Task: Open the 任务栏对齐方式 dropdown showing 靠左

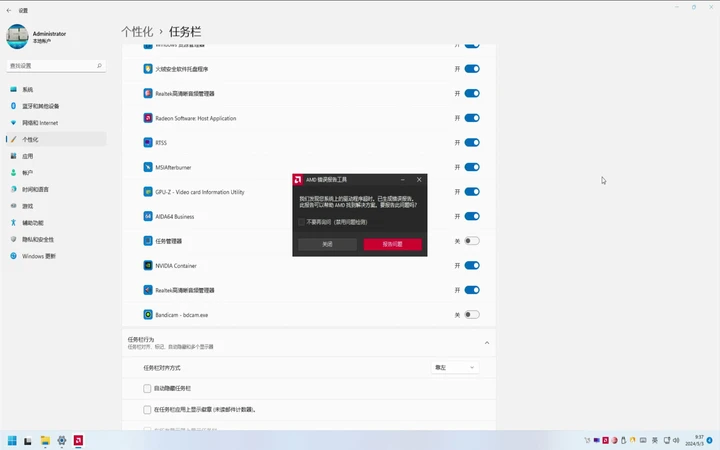Action: pyautogui.click(x=455, y=367)
